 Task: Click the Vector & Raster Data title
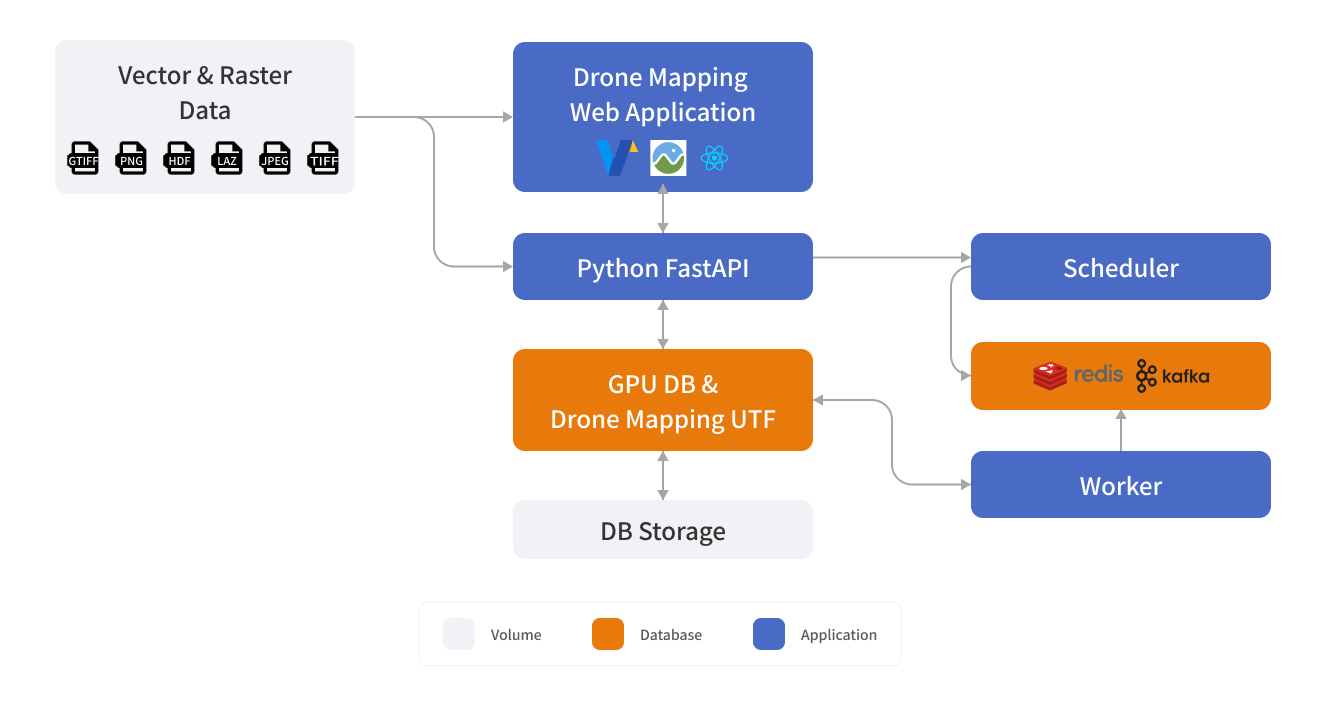pyautogui.click(x=205, y=92)
